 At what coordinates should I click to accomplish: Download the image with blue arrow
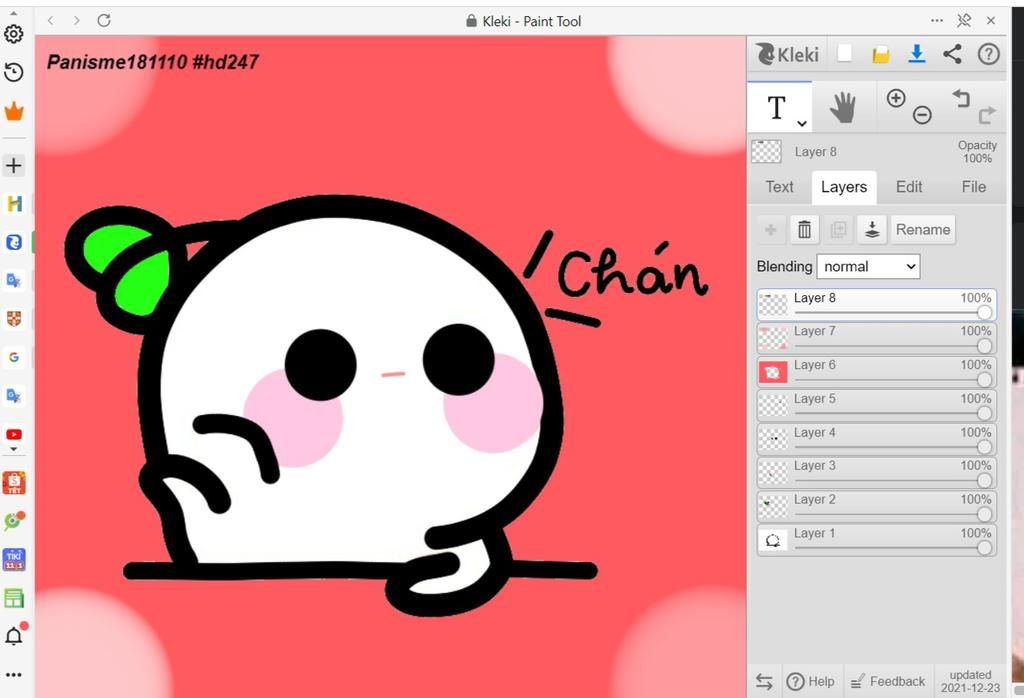pyautogui.click(x=917, y=54)
